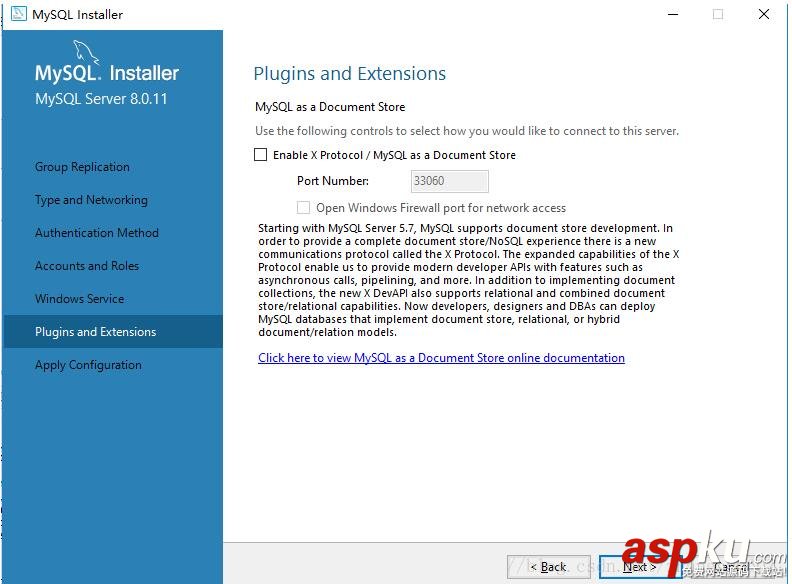Click the Port Number label

(x=333, y=181)
